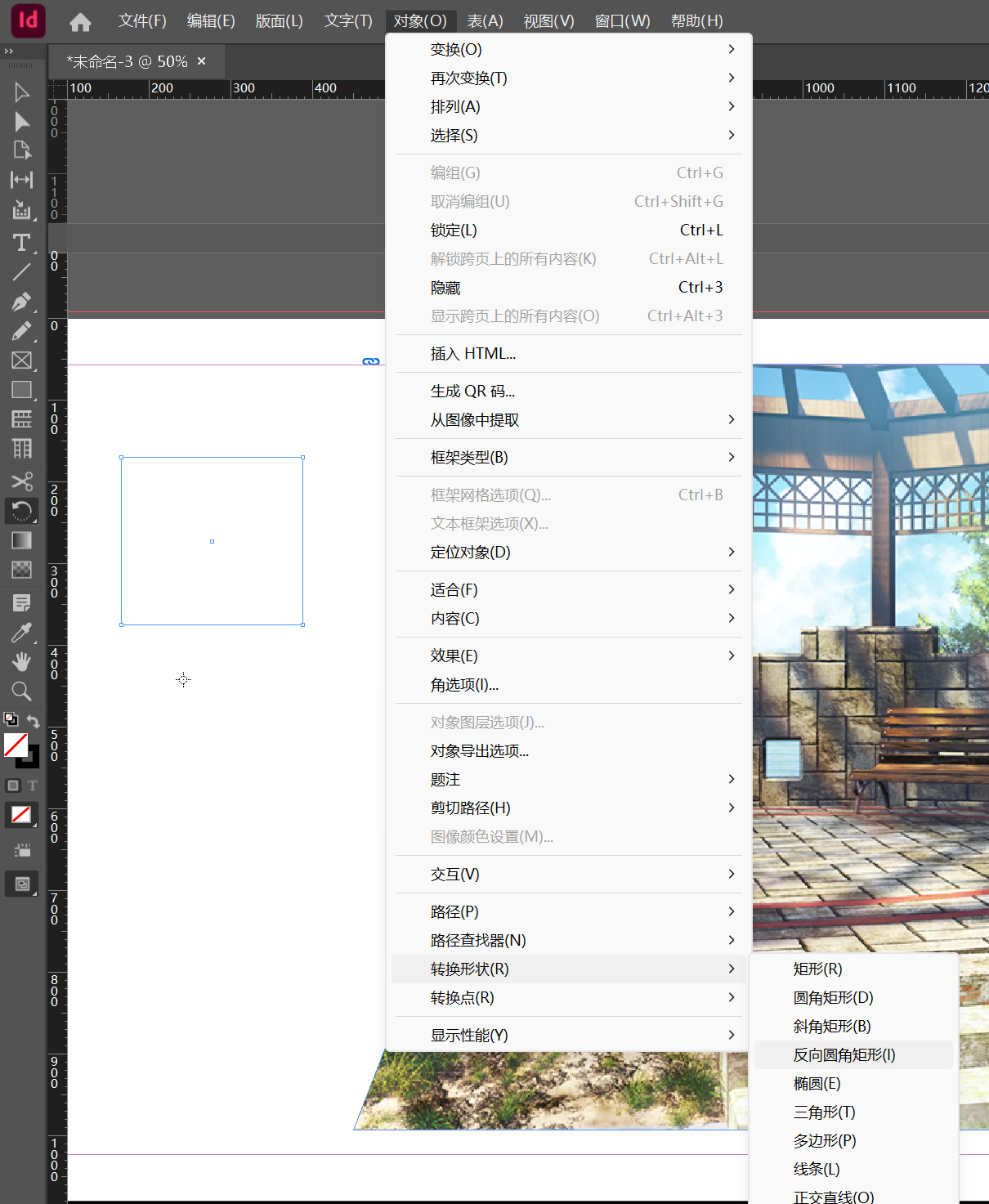989x1204 pixels.
Task: Swap fill and stroke colors
Action: 33,721
